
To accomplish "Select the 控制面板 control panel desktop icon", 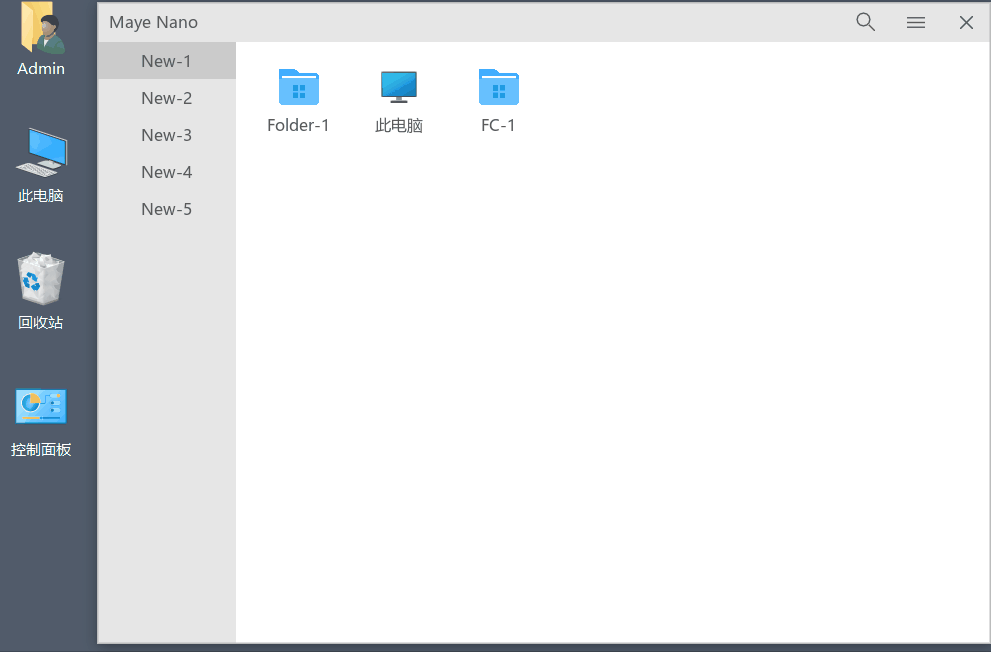I will coord(41,407).
